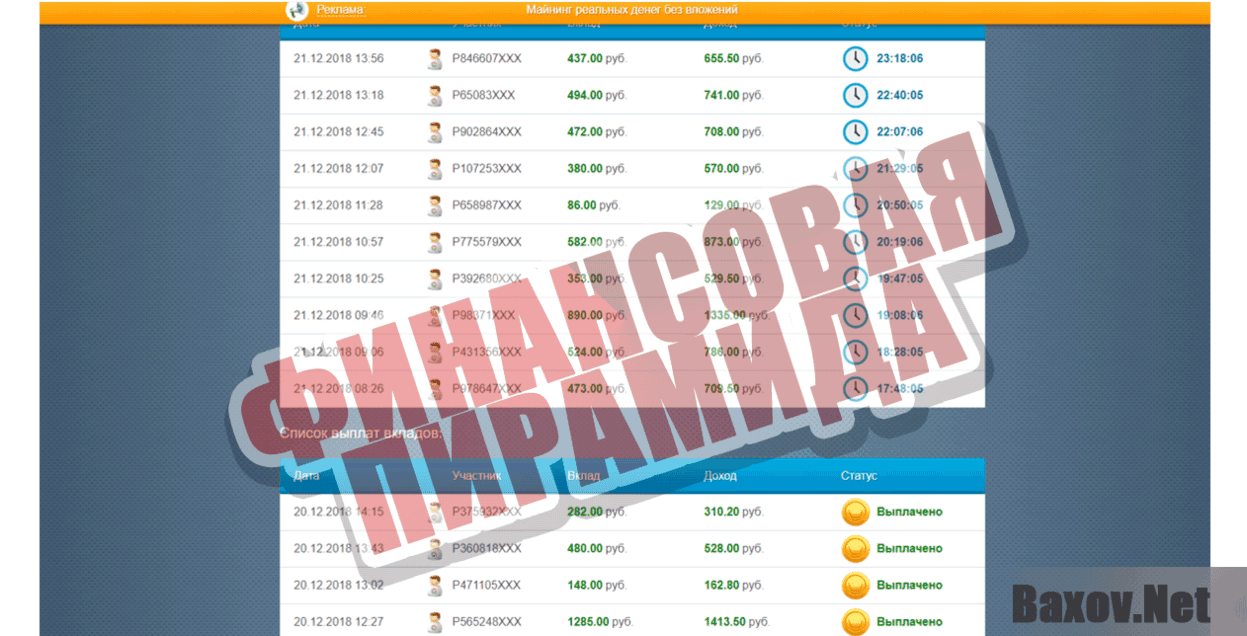Click the clock icon next to timer 23:18:06
The image size is (1247, 636).
(855, 58)
